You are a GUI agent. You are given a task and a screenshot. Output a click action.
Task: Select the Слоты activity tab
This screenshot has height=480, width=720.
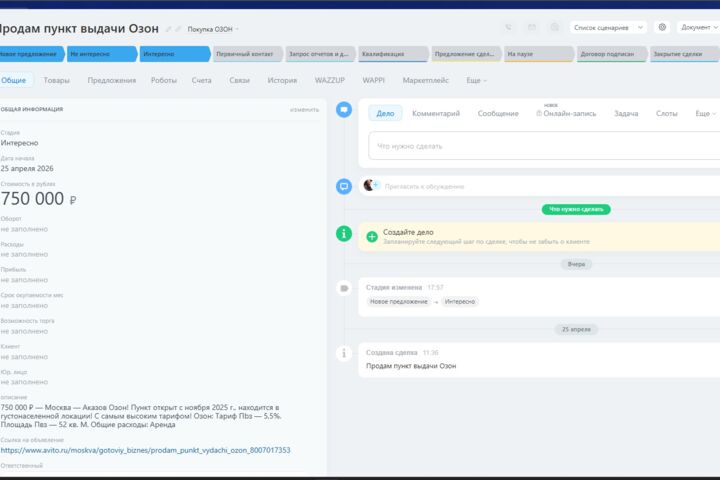click(666, 113)
